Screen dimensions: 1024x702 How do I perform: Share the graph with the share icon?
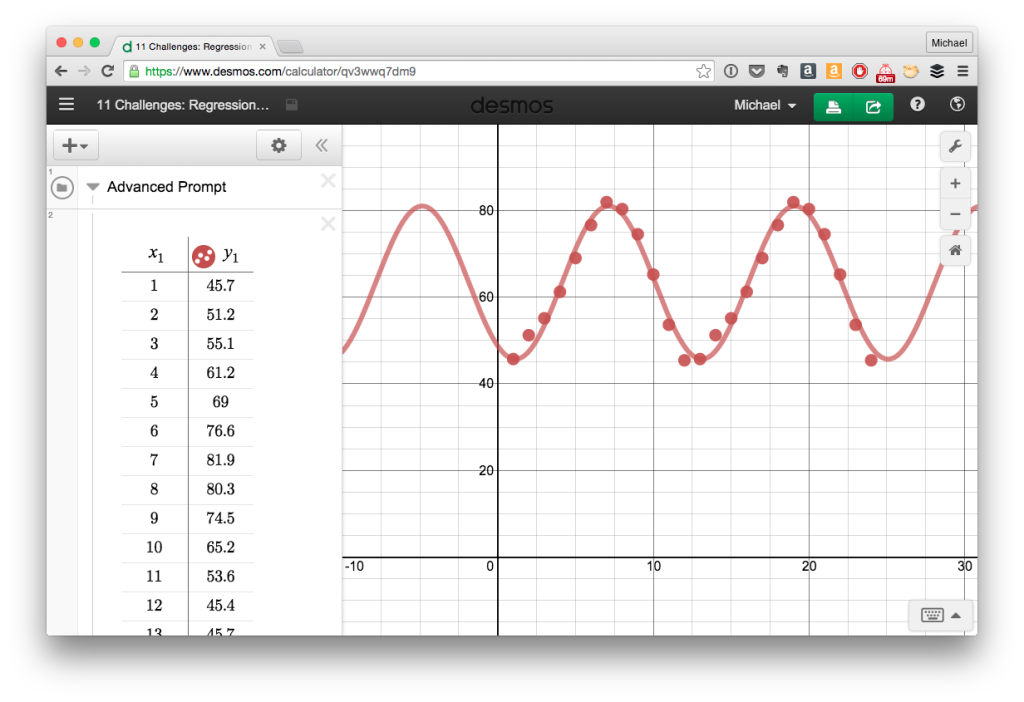(x=872, y=106)
